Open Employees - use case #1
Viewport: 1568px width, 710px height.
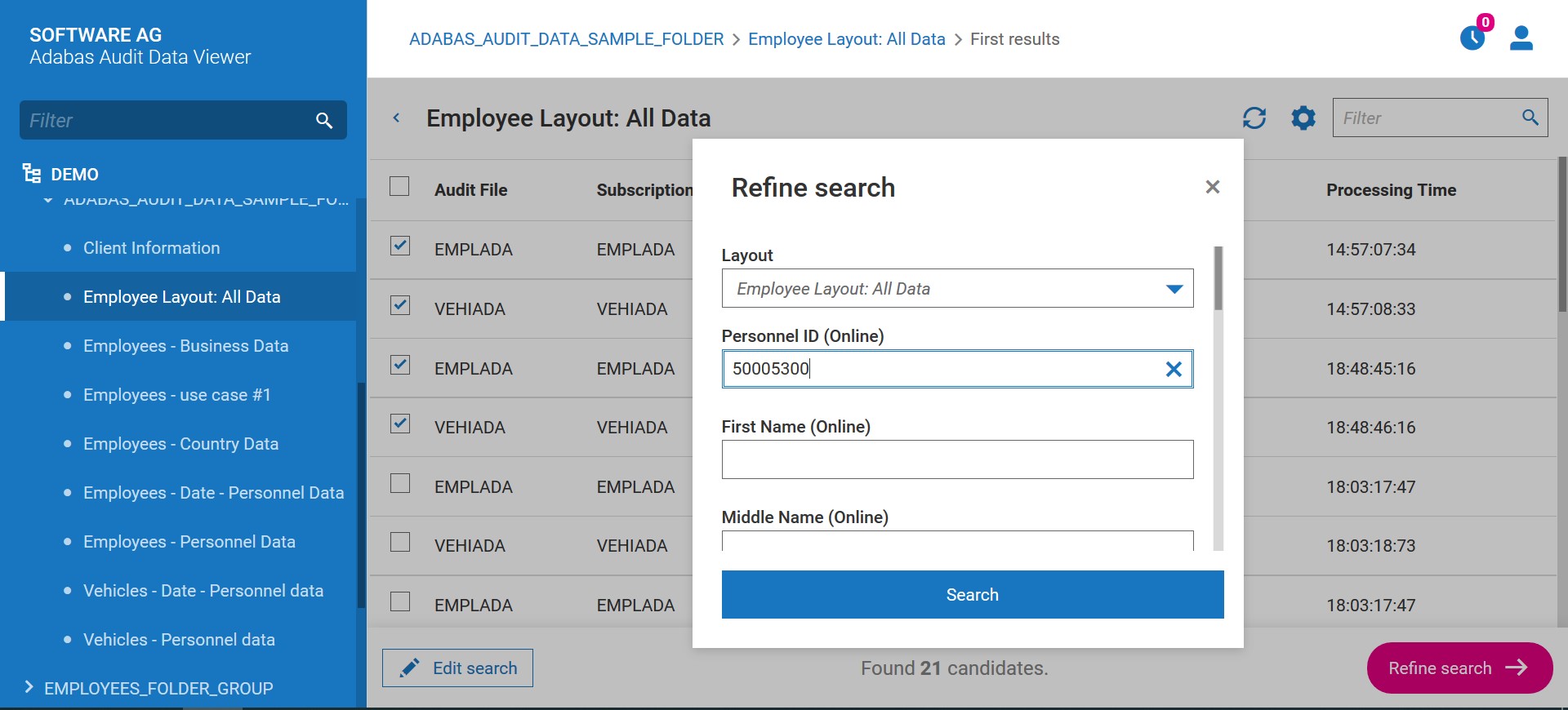[176, 395]
